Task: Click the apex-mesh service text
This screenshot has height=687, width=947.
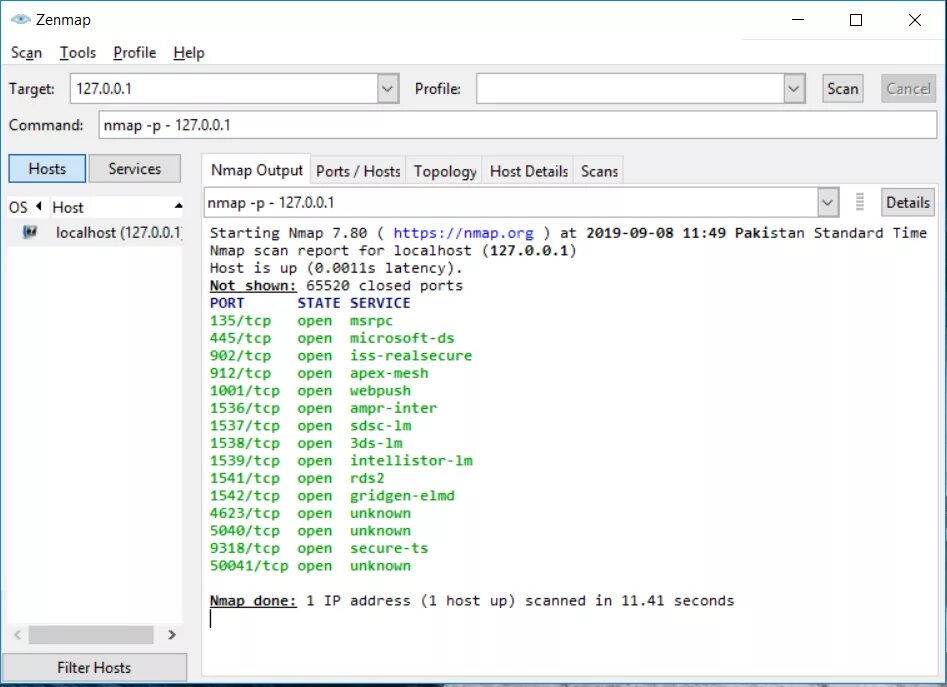Action: point(389,373)
